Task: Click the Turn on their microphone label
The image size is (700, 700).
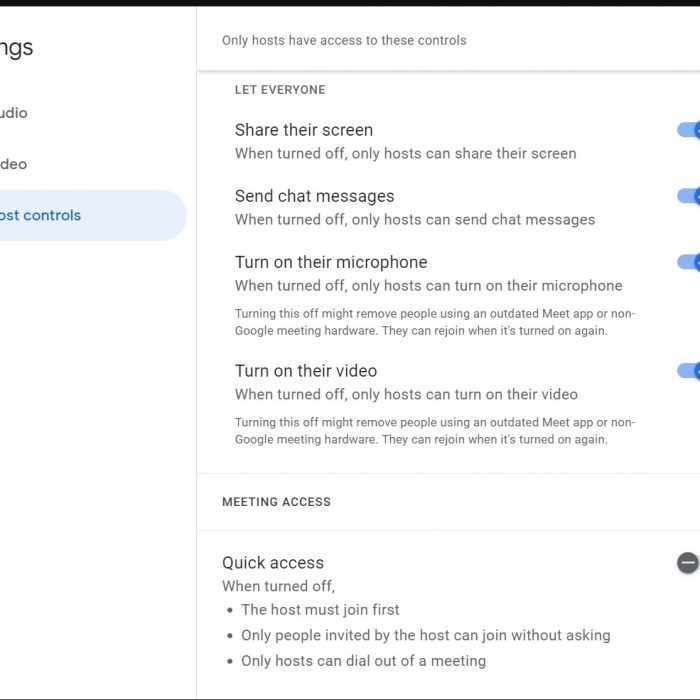Action: tap(331, 262)
